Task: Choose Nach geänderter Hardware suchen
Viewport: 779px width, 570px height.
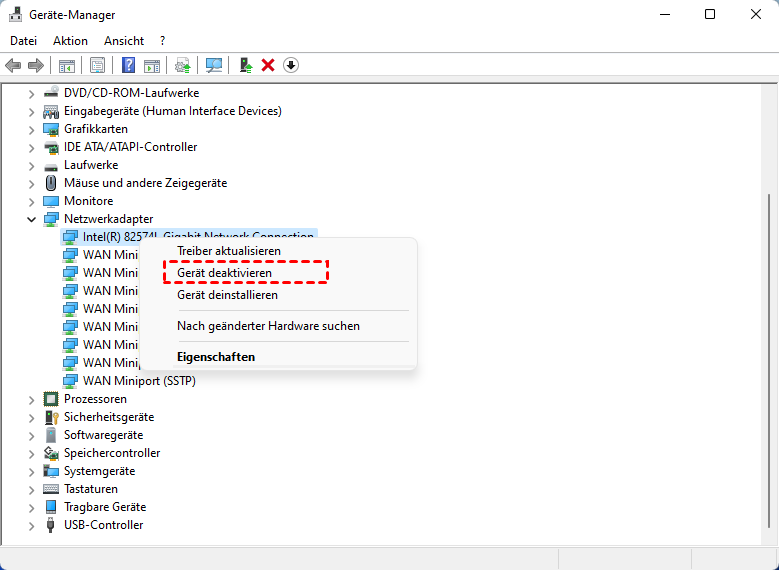Action: point(279,326)
